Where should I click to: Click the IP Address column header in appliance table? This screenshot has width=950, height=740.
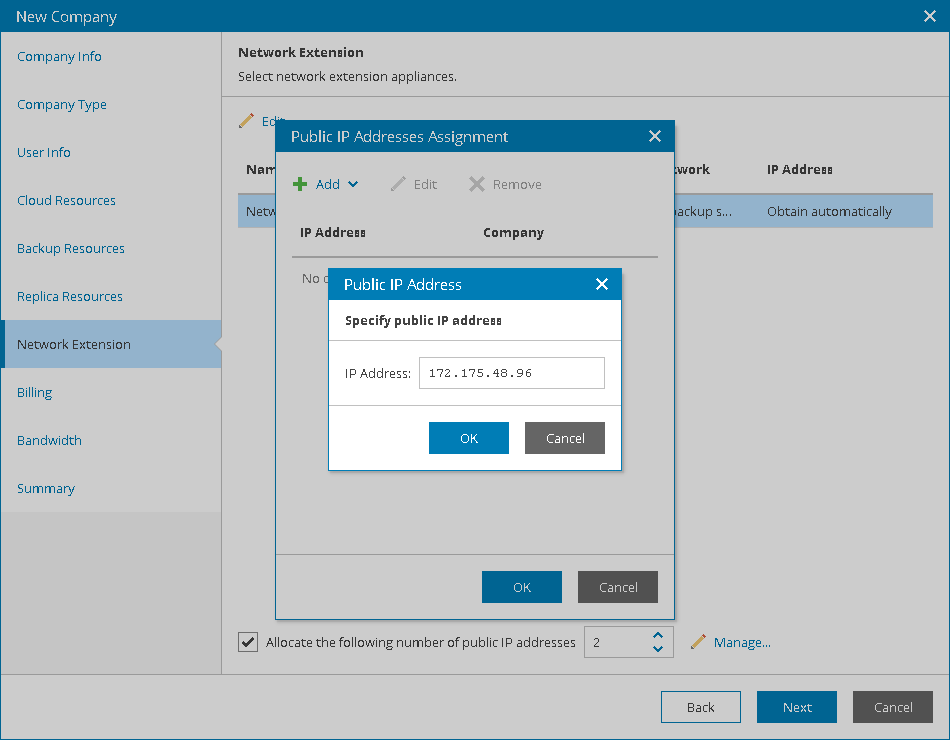799,170
